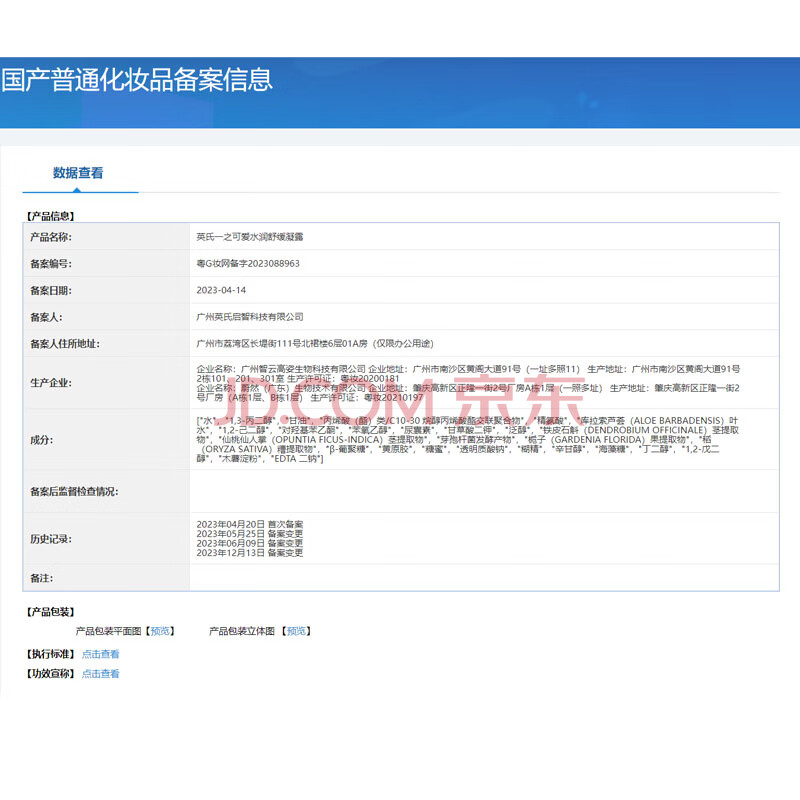This screenshot has height=800, width=800.
Task: Click the 【产品信息】 section header
Action: [50, 215]
